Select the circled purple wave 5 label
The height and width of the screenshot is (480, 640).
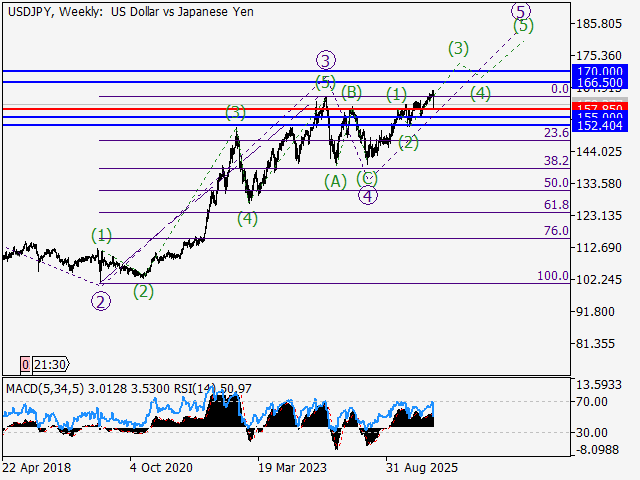[x=521, y=10]
